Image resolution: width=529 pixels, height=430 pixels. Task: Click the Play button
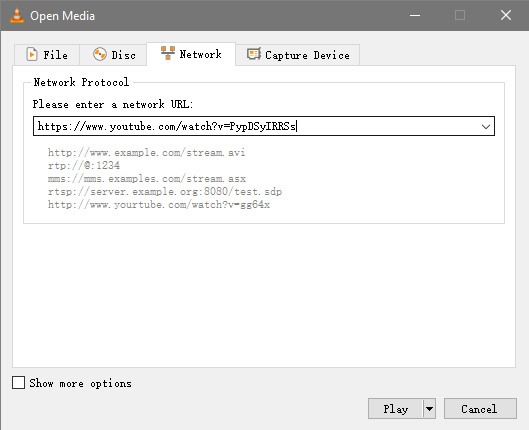[x=395, y=409]
